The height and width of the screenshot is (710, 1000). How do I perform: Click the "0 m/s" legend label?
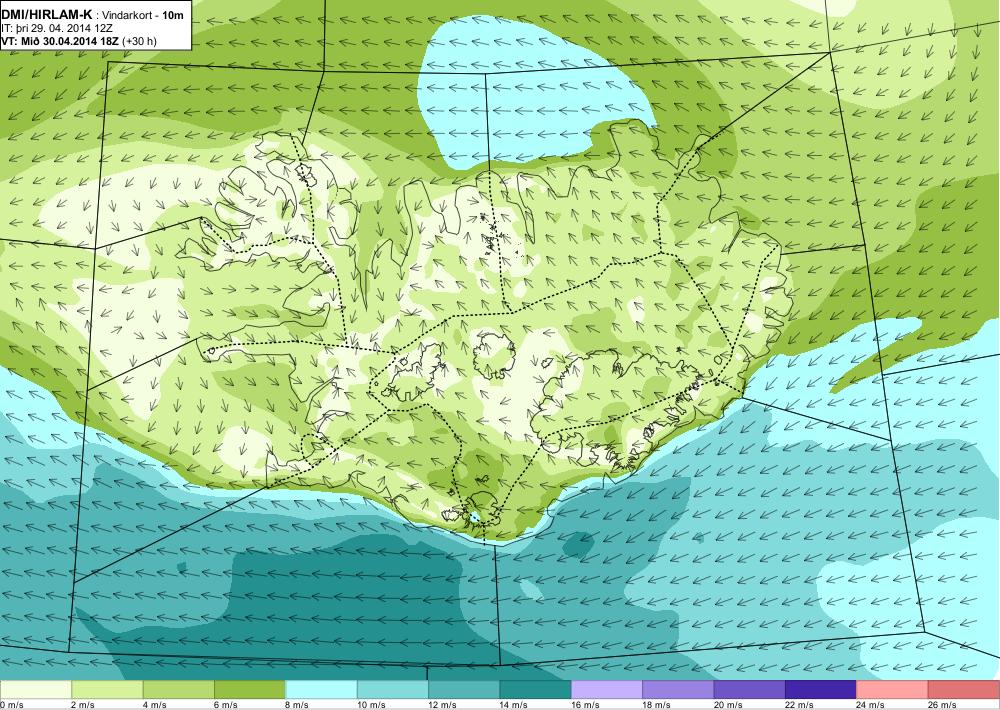[12, 705]
